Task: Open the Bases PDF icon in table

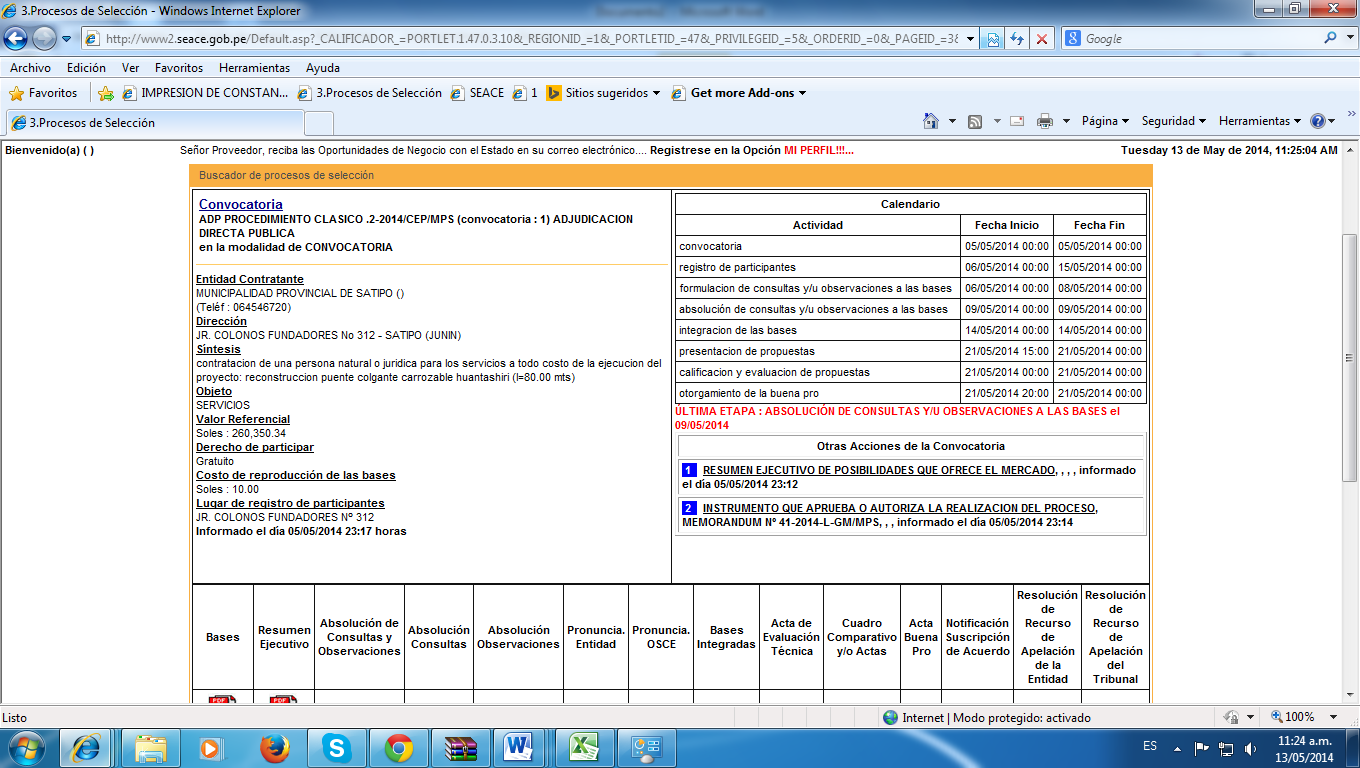Action: click(222, 699)
